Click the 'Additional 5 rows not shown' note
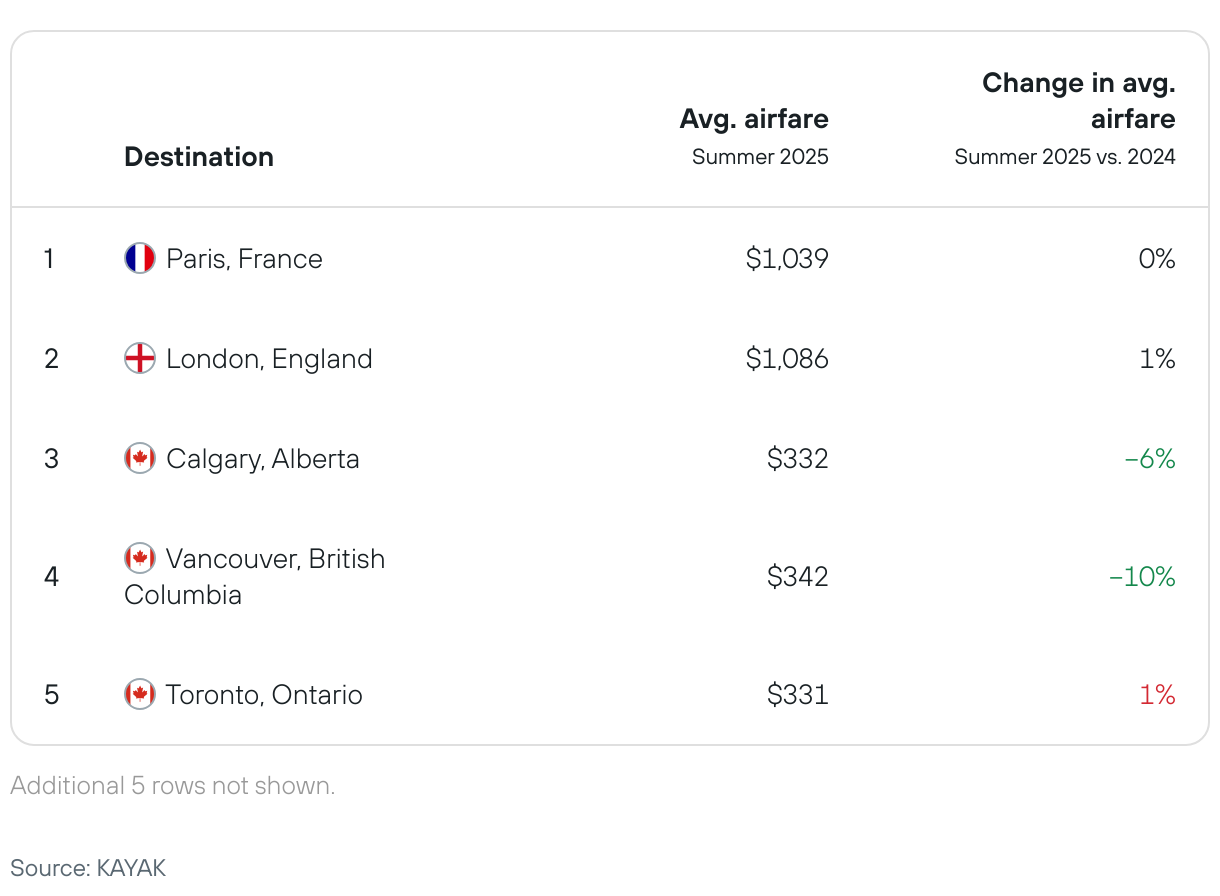Screen dimensions: 1220x896 point(173,786)
